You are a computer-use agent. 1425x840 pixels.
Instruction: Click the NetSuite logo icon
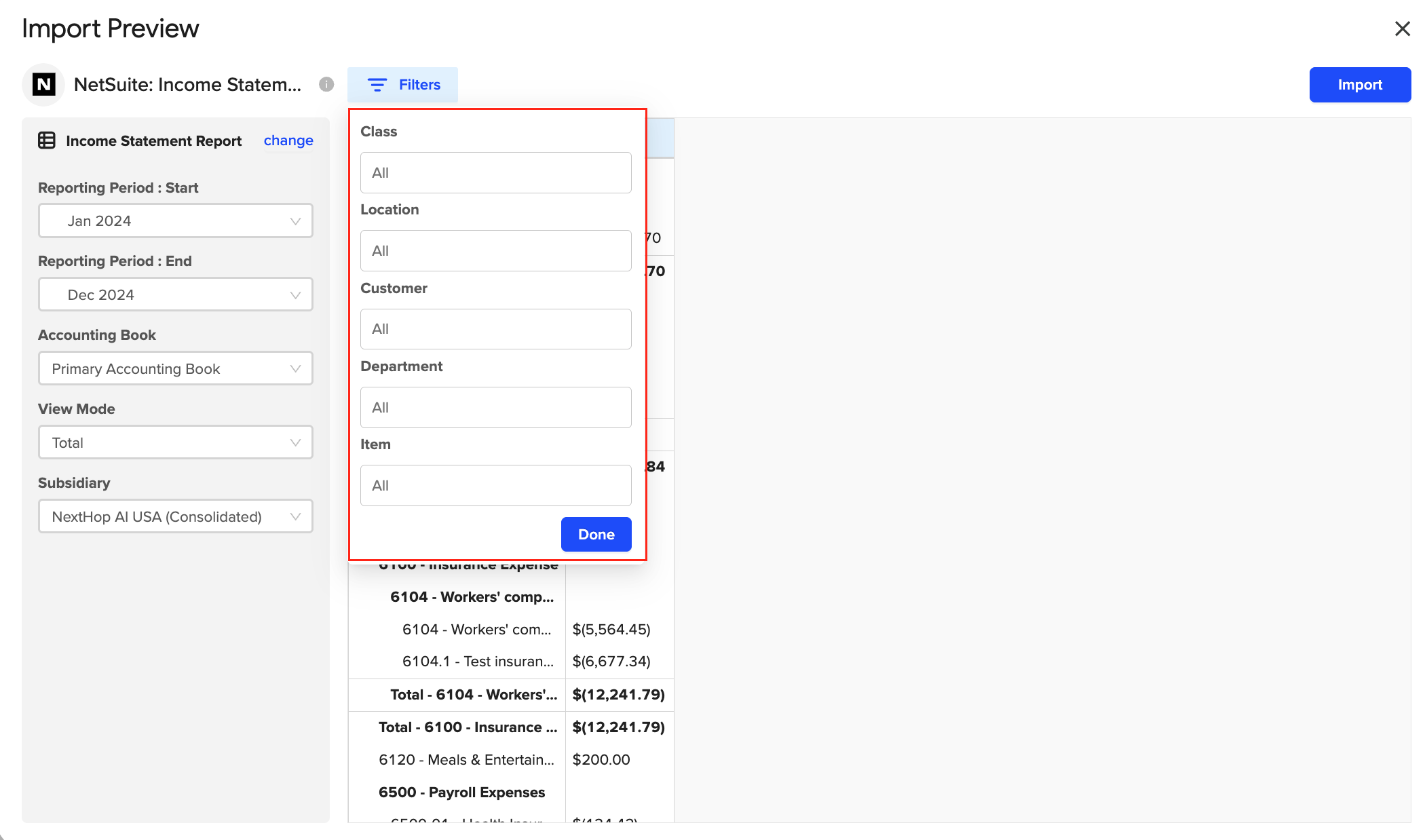(x=44, y=85)
